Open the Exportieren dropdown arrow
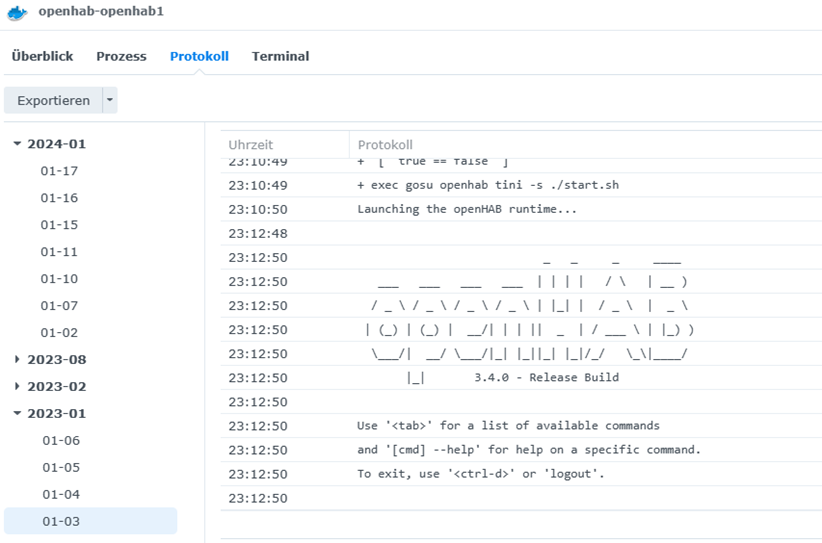This screenshot has height=543, width=822. coord(110,100)
